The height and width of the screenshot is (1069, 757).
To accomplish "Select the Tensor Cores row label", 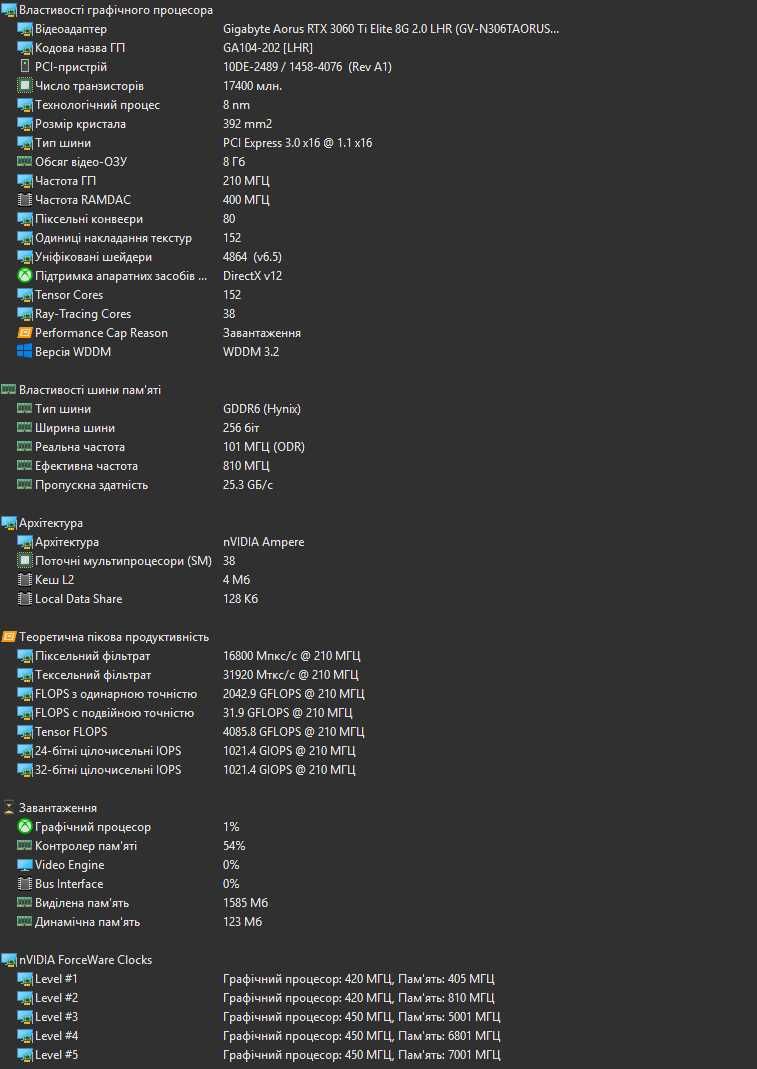I will (69, 295).
